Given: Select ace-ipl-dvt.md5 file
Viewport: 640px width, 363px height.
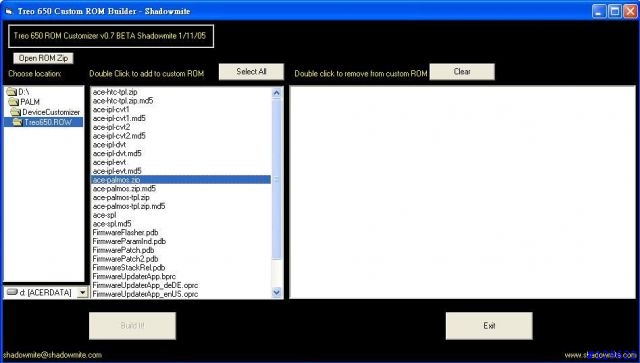Looking at the screenshot, I should point(117,153).
